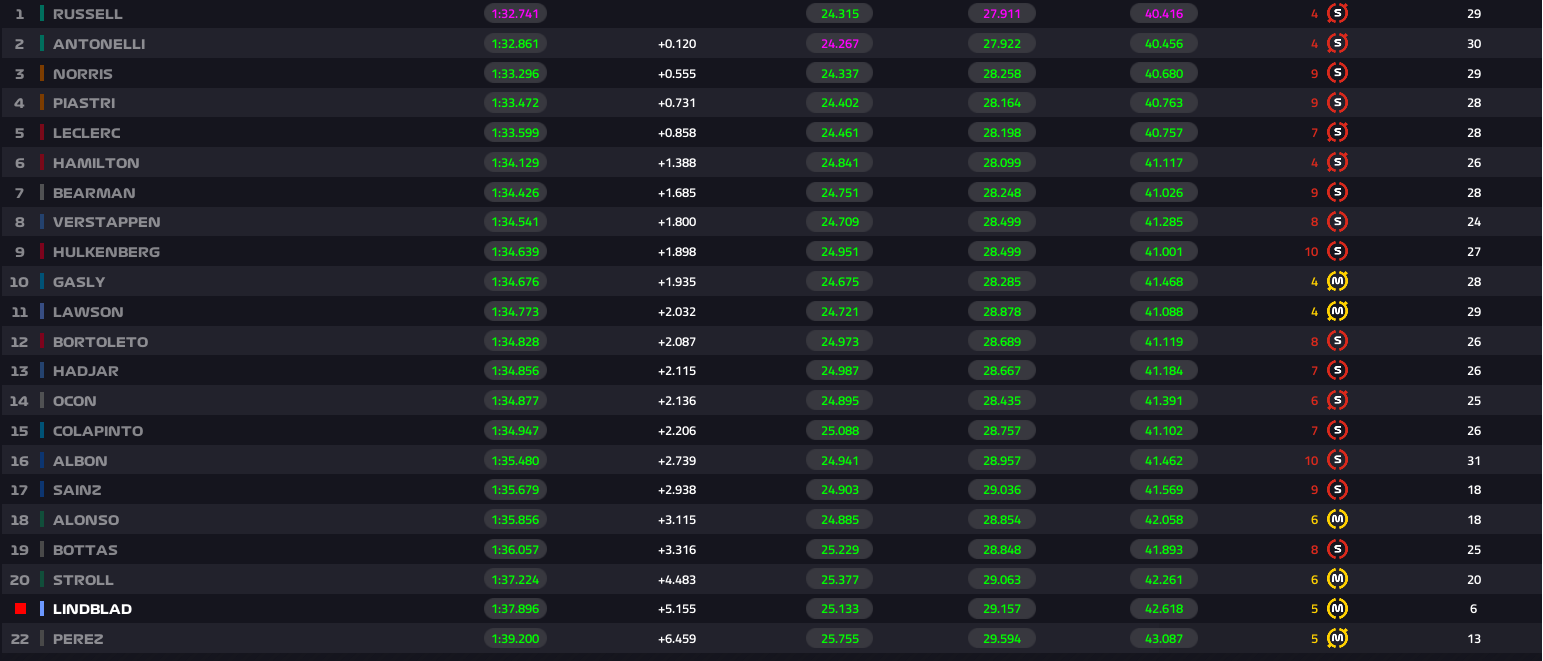
Task: Open the LINDBLAD driver row
Action: click(x=92, y=609)
